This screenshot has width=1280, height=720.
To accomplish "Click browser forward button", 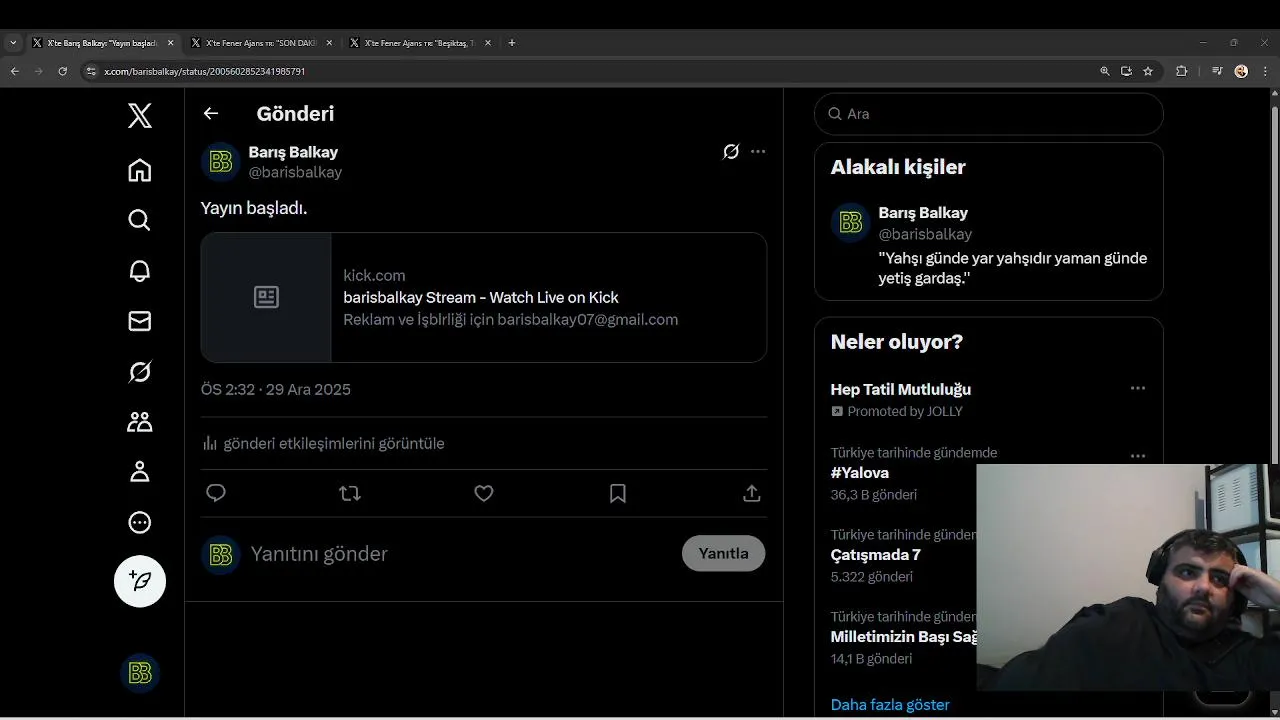I will click(x=39, y=71).
